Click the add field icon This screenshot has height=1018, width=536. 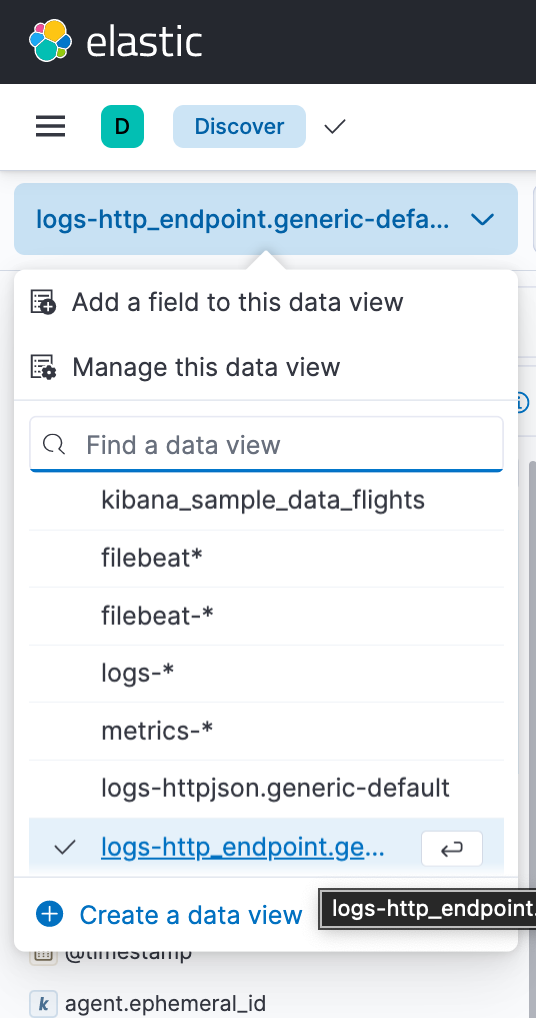43,302
